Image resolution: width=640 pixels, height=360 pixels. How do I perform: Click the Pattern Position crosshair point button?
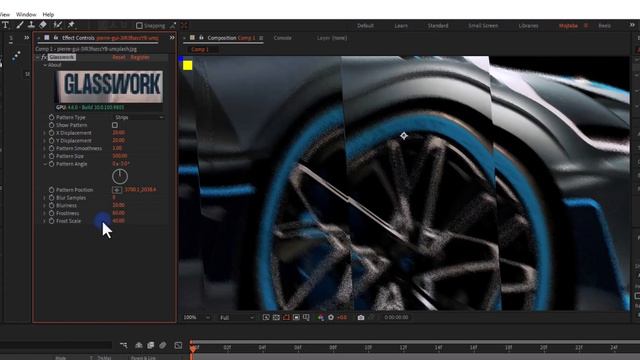pyautogui.click(x=117, y=190)
